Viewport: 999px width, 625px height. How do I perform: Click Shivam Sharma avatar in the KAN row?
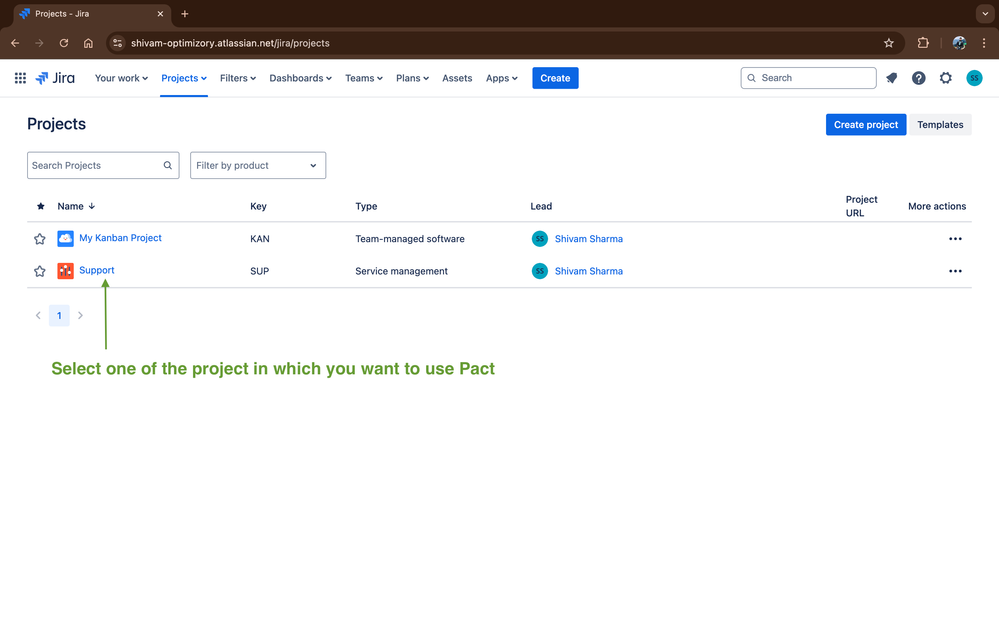540,238
